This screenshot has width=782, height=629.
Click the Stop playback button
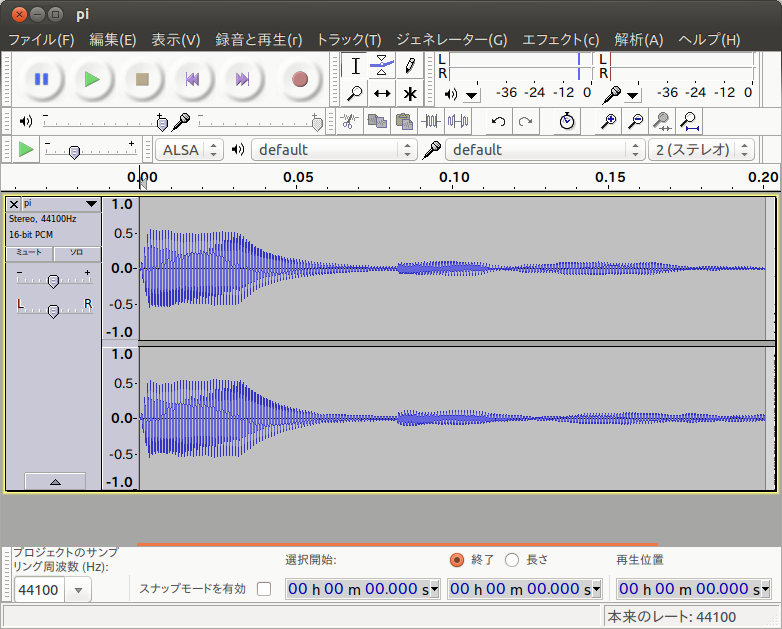tap(143, 79)
